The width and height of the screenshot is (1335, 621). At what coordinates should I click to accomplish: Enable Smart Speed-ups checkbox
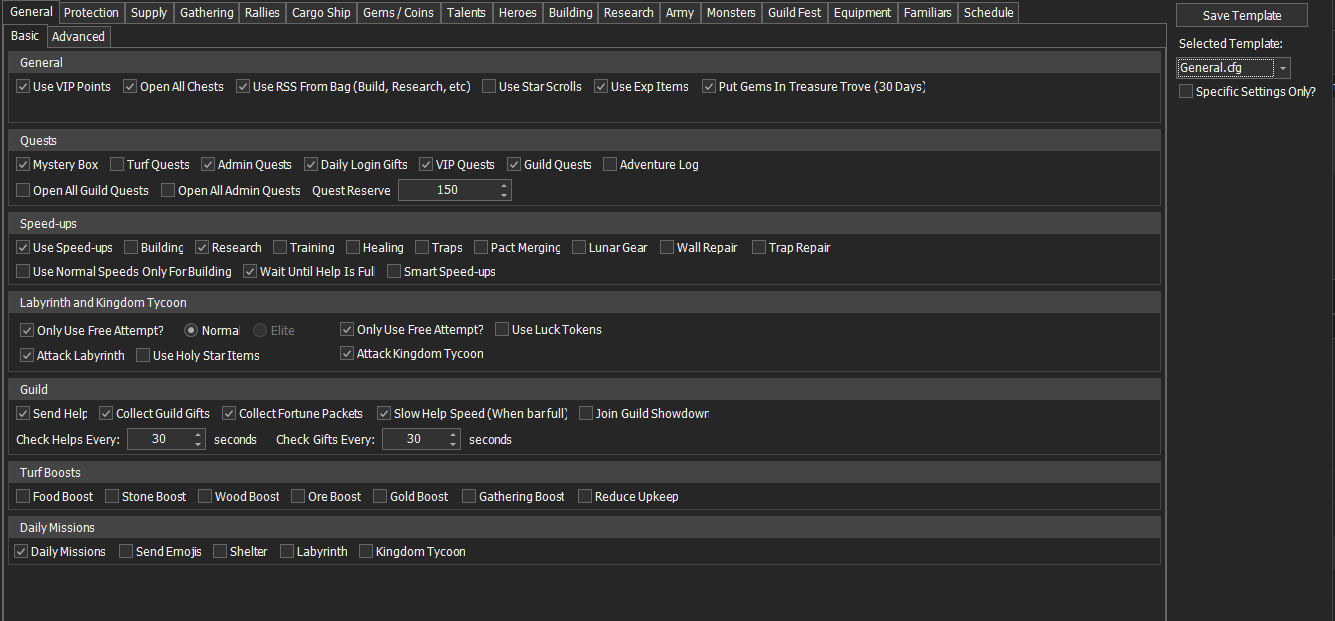coord(394,272)
